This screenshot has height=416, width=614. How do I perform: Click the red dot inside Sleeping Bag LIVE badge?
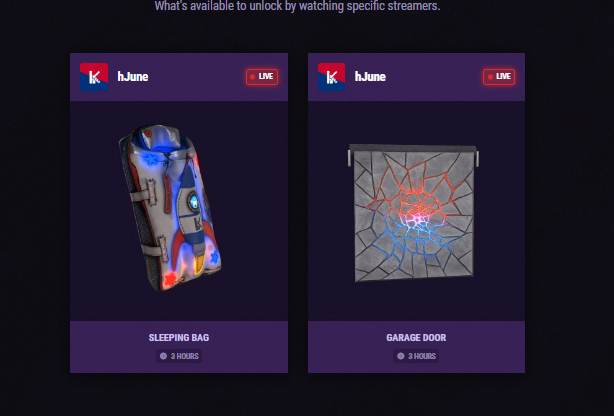coord(253,77)
